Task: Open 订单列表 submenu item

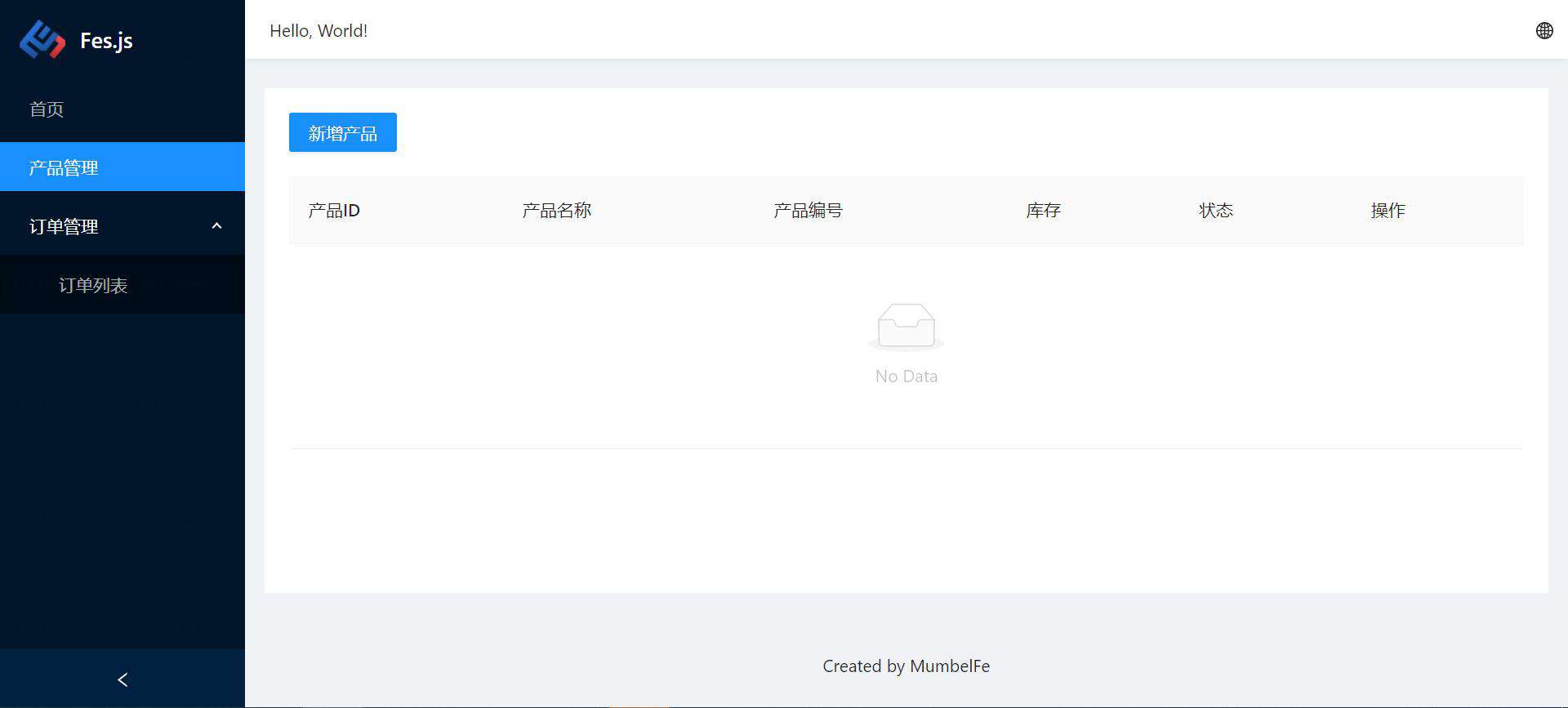Action: coord(122,285)
